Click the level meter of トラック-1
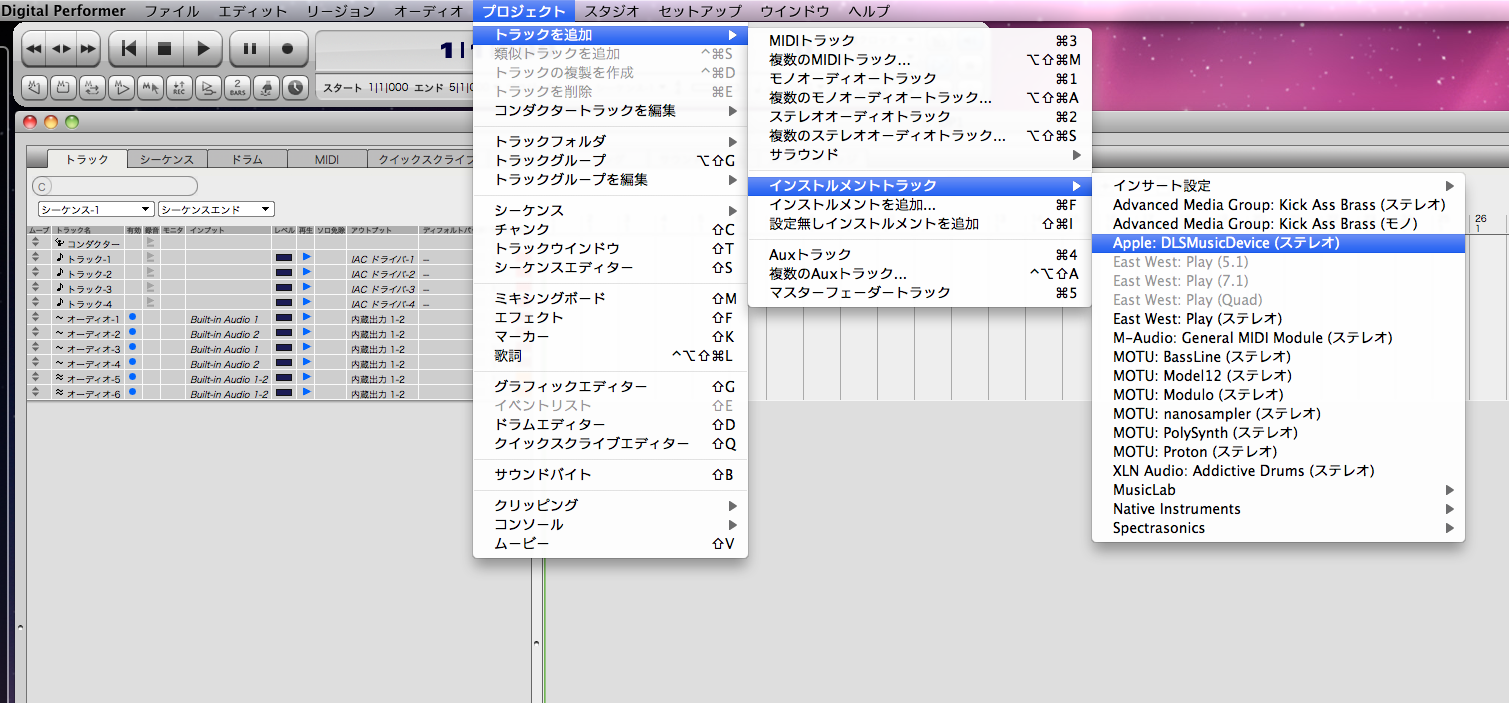The width and height of the screenshot is (1509, 703). [x=284, y=258]
